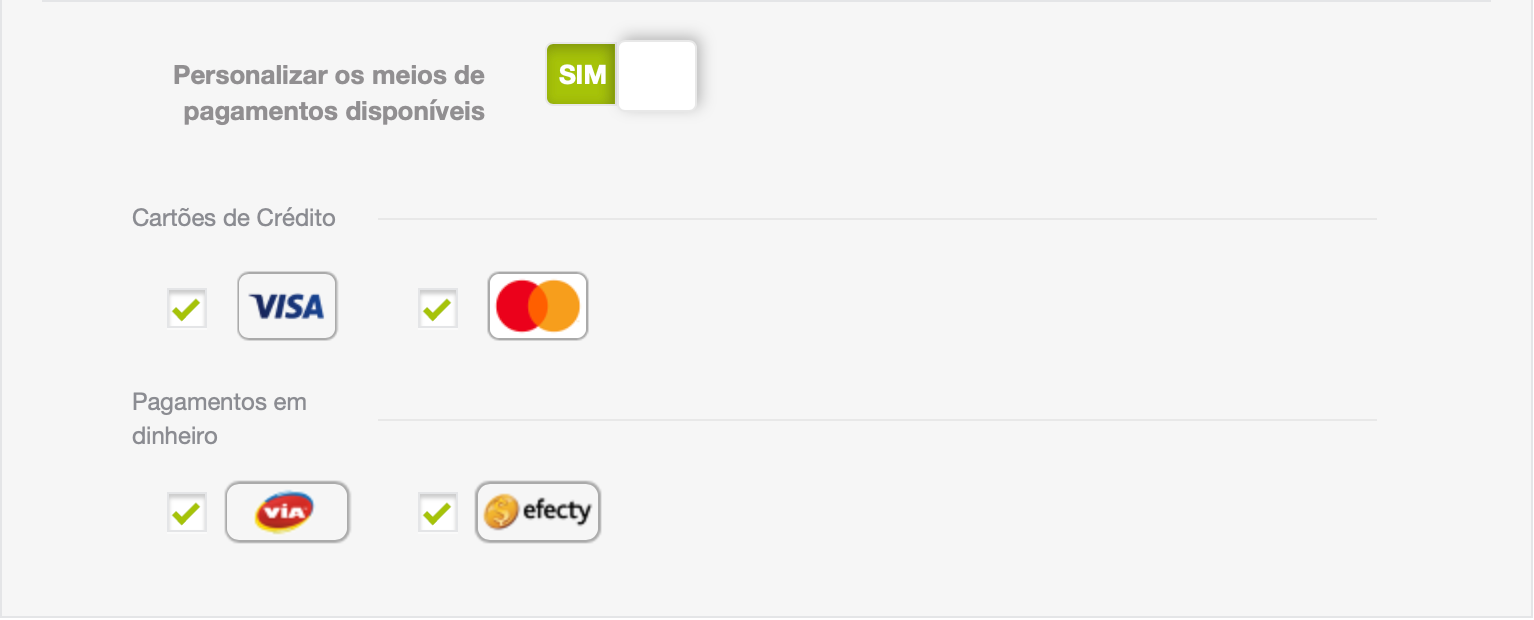Click the 'efecty' wordmark text

[x=557, y=512]
